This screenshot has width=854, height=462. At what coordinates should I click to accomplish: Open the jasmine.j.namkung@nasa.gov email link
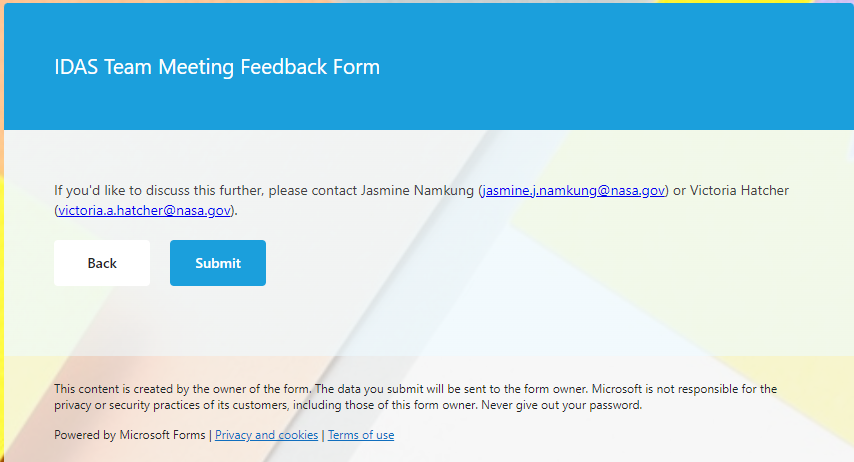(x=574, y=190)
